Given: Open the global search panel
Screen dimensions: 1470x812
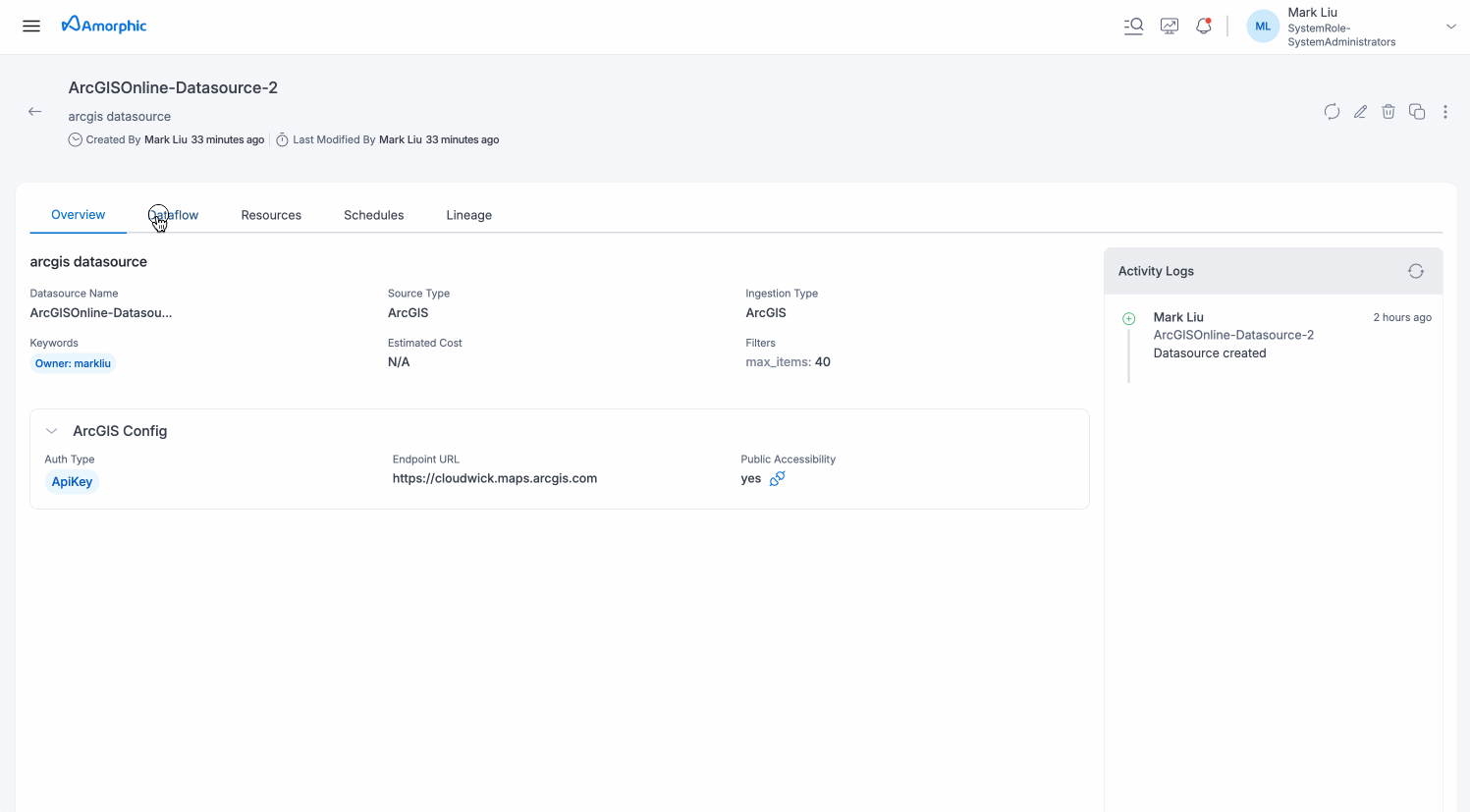Looking at the screenshot, I should click(x=1133, y=26).
